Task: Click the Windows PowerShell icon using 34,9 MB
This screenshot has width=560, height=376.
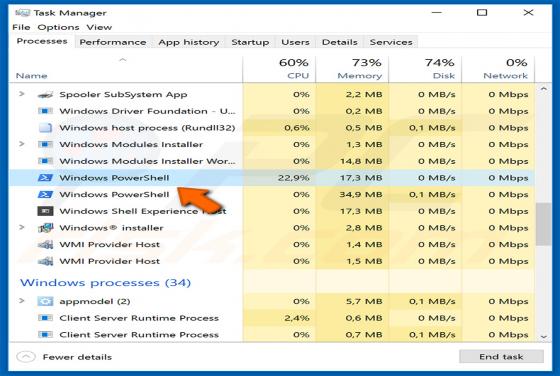Action: click(45, 194)
